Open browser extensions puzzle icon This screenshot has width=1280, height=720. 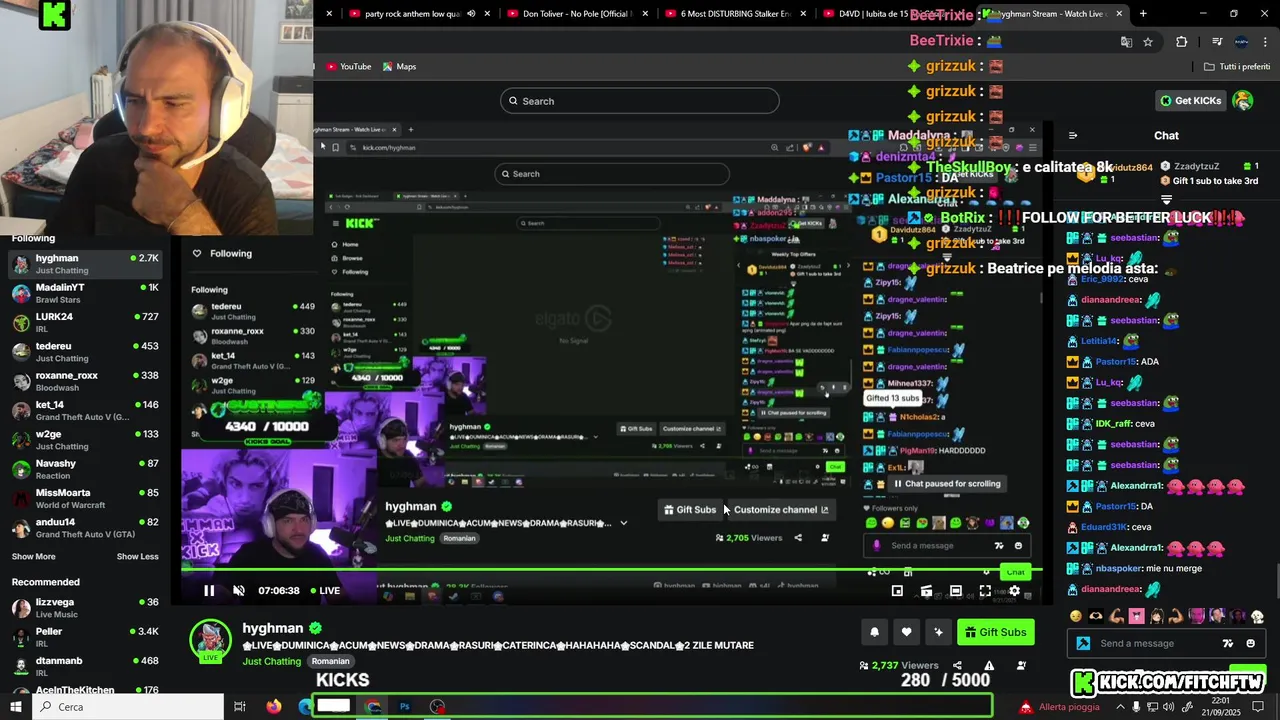[1181, 42]
